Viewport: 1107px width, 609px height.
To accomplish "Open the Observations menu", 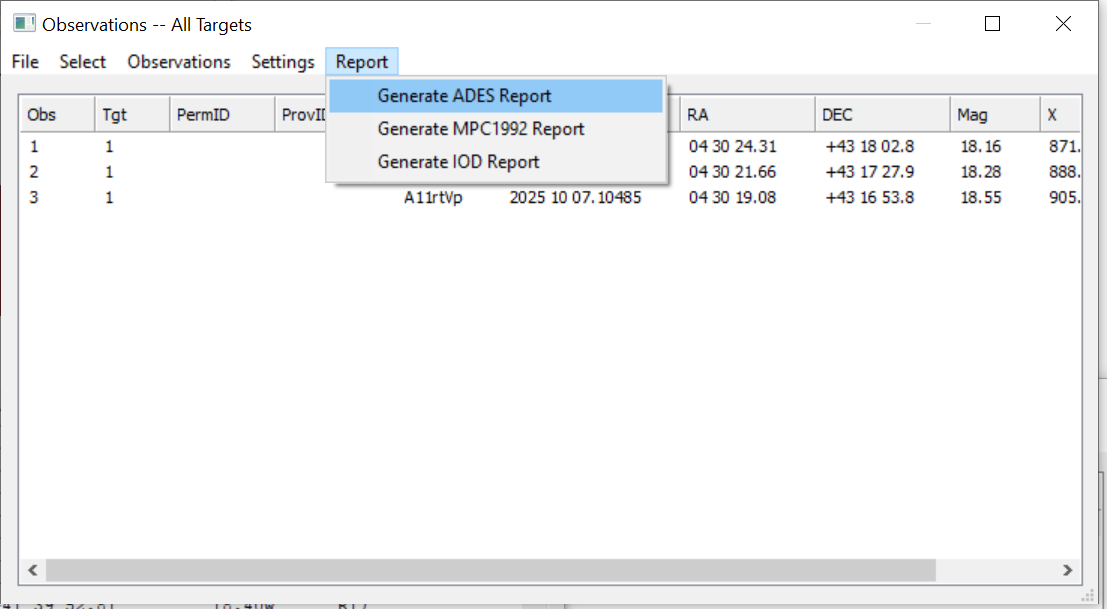I will point(179,62).
